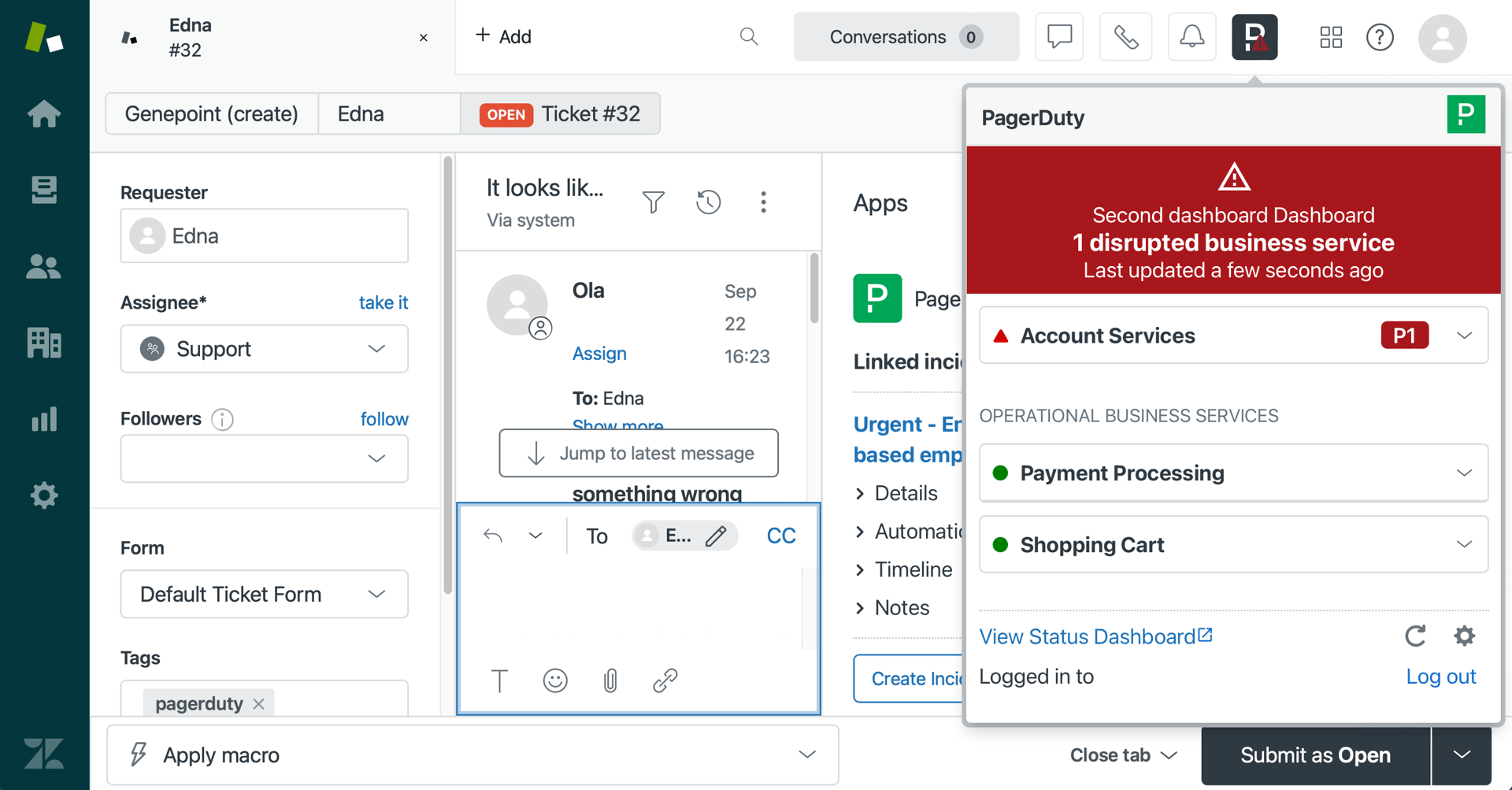Open Admin settings gear in sidebar
Viewport: 1512px width, 790px height.
click(x=44, y=495)
